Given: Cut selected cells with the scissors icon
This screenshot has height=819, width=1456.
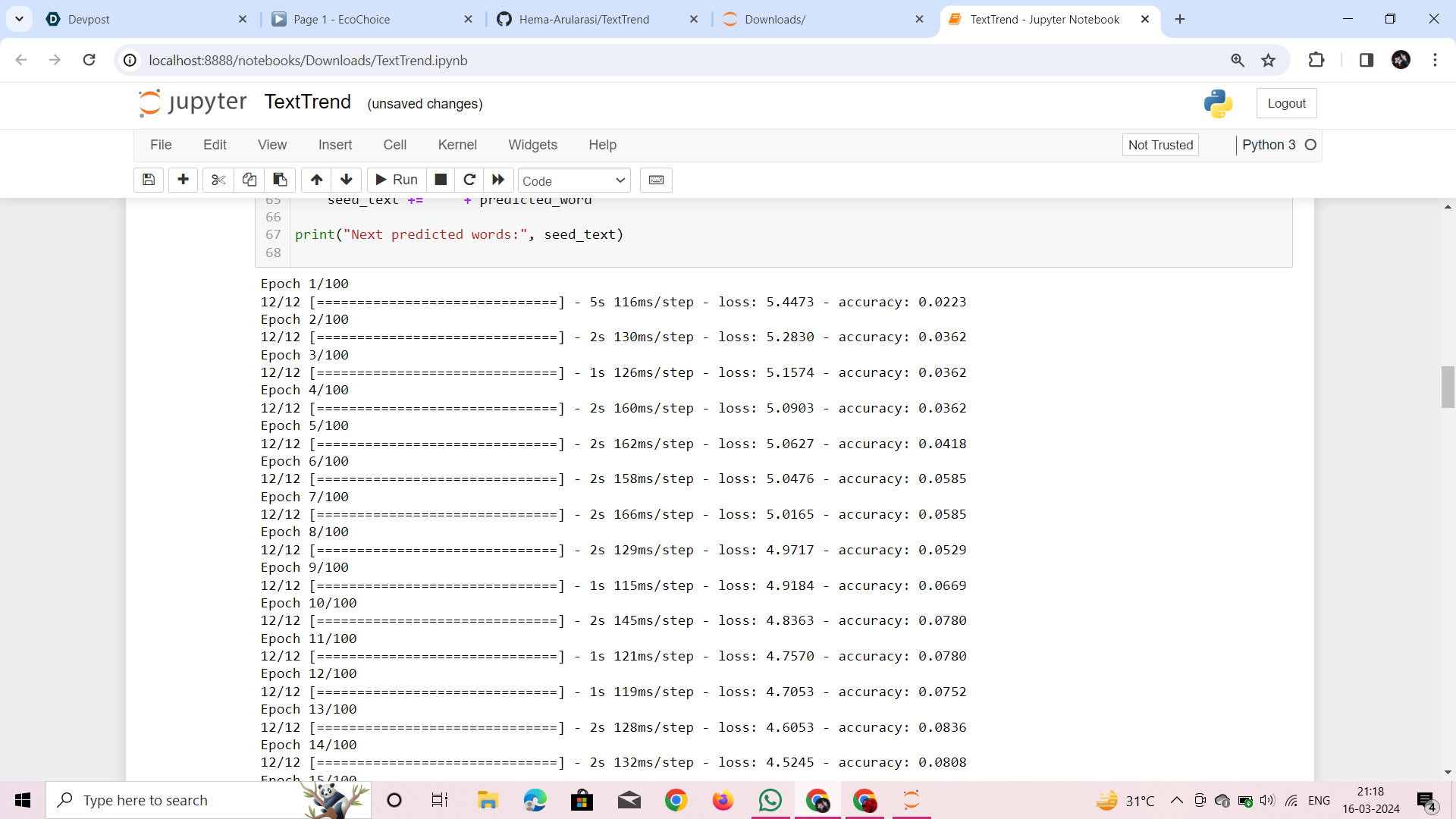Looking at the screenshot, I should [218, 180].
